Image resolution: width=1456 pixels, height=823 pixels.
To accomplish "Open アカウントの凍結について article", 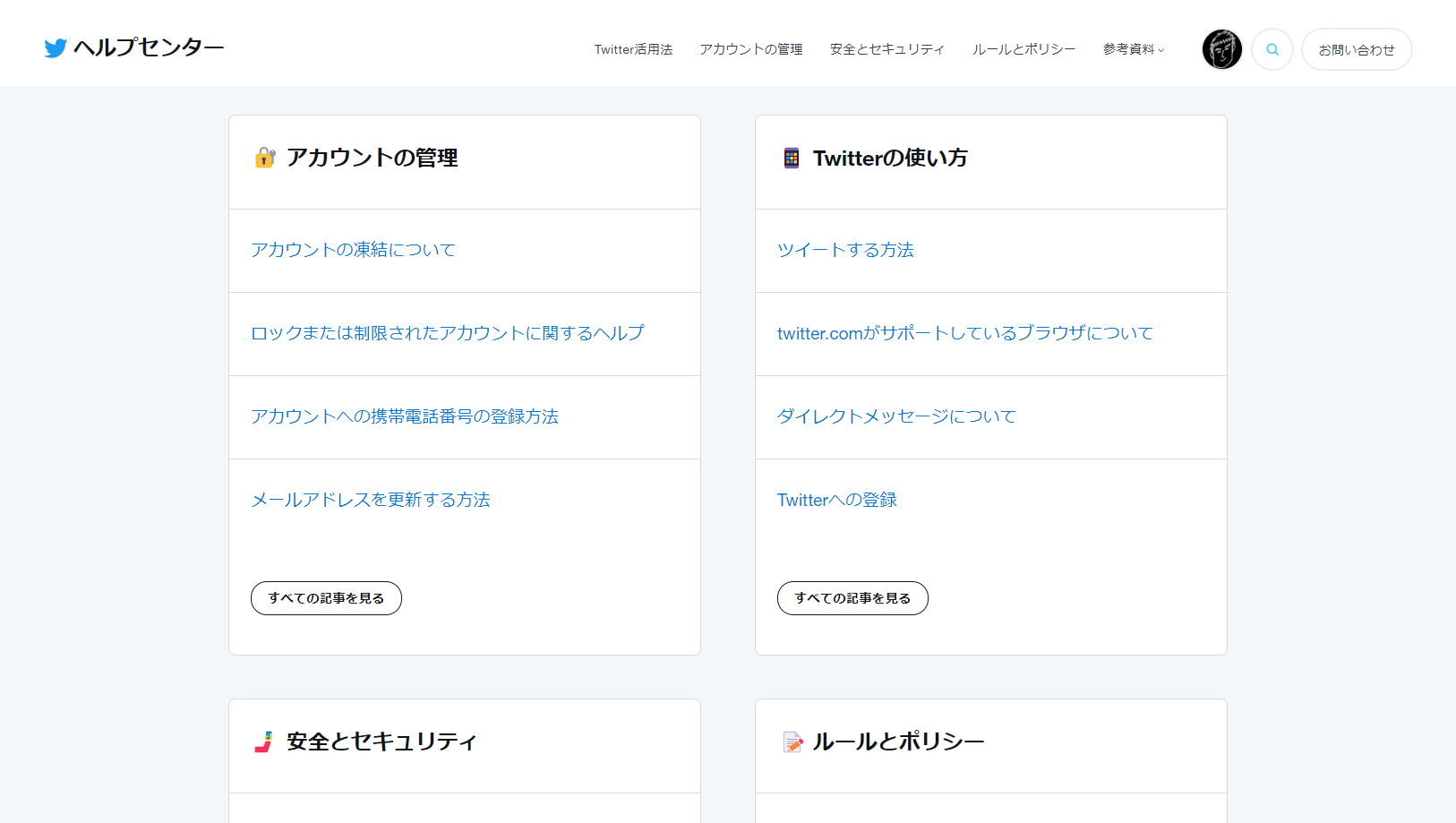I will coord(353,250).
